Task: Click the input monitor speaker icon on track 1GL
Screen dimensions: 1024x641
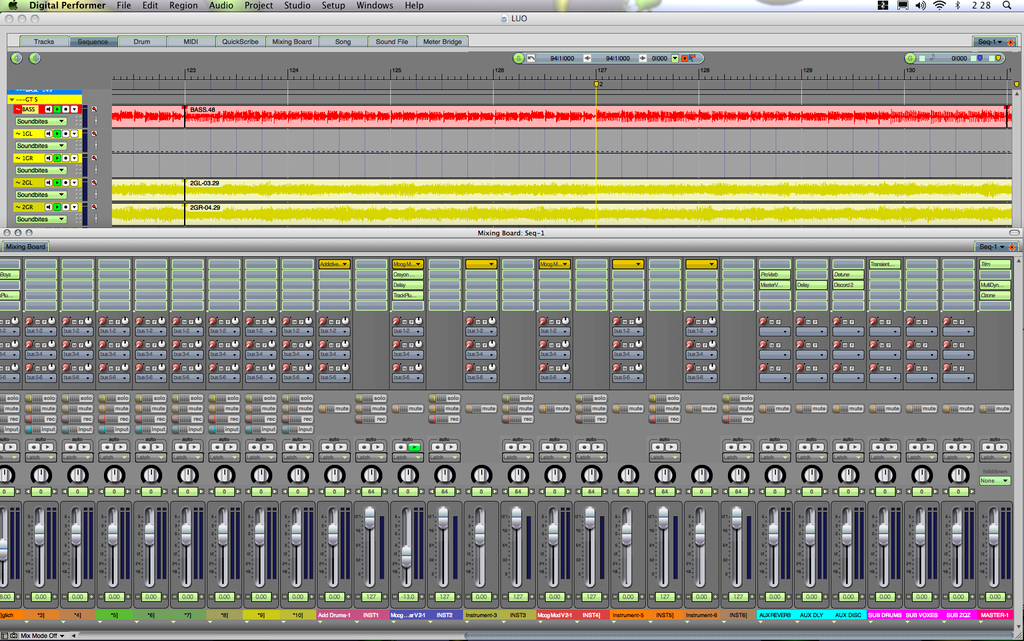Action: coord(48,134)
